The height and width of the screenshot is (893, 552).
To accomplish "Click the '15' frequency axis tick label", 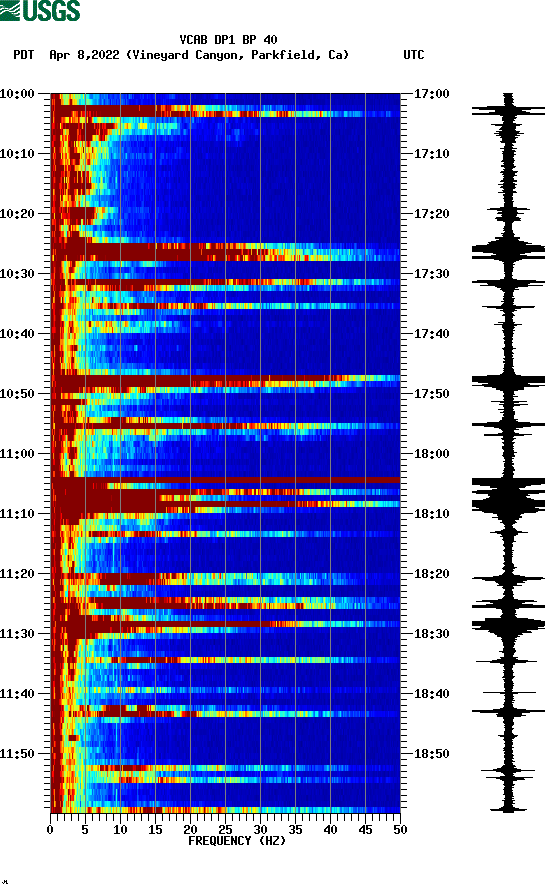I will 155,830.
